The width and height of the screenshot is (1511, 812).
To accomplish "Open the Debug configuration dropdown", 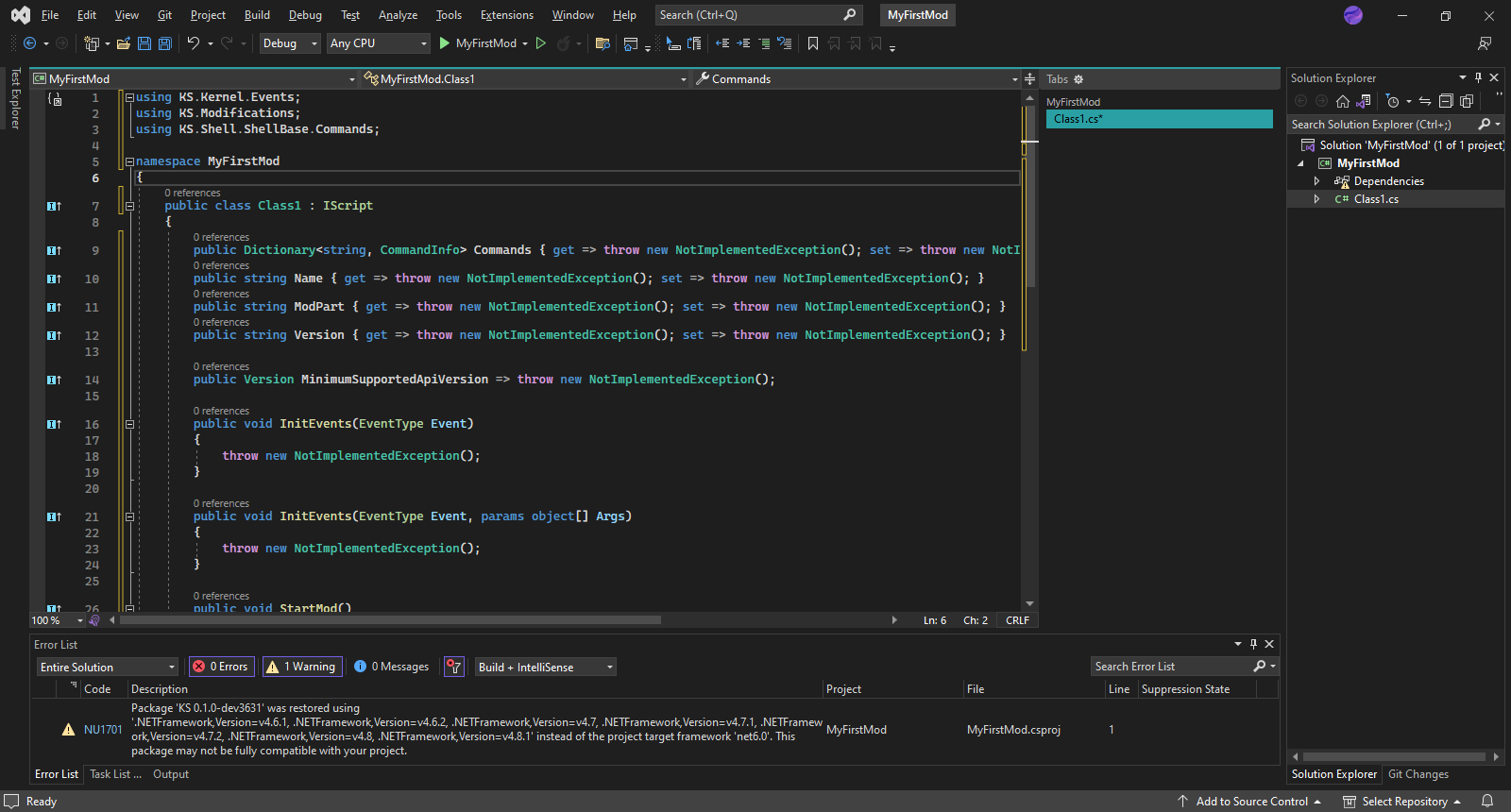I will click(290, 43).
